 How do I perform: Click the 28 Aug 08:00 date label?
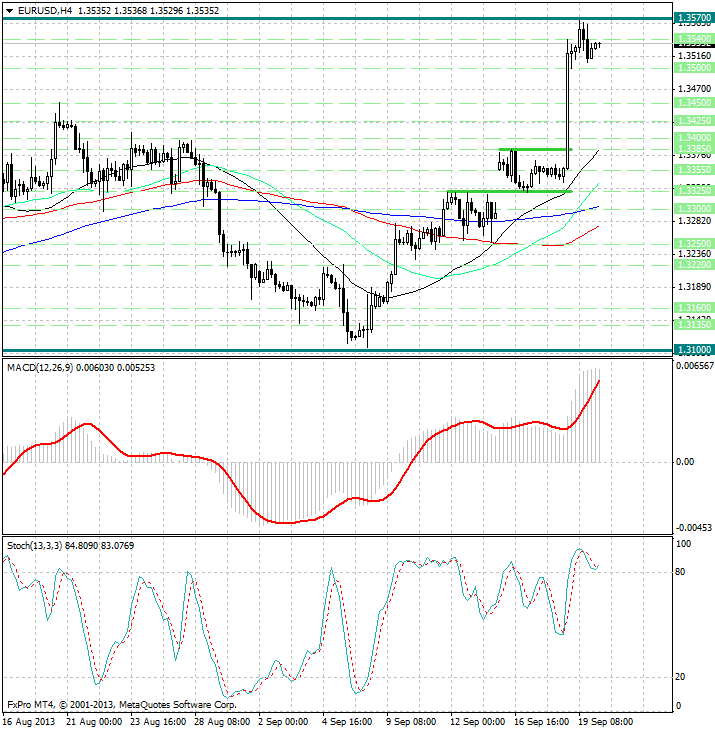coord(222,722)
